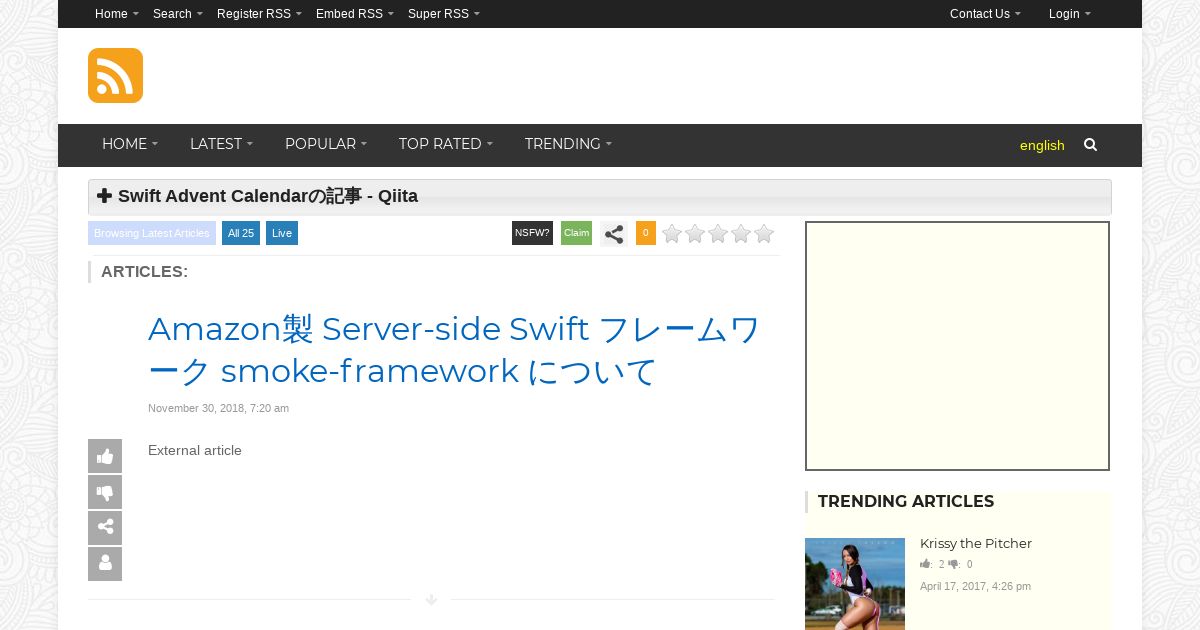Rate the feed five stars
This screenshot has width=1200, height=630.
(x=764, y=234)
